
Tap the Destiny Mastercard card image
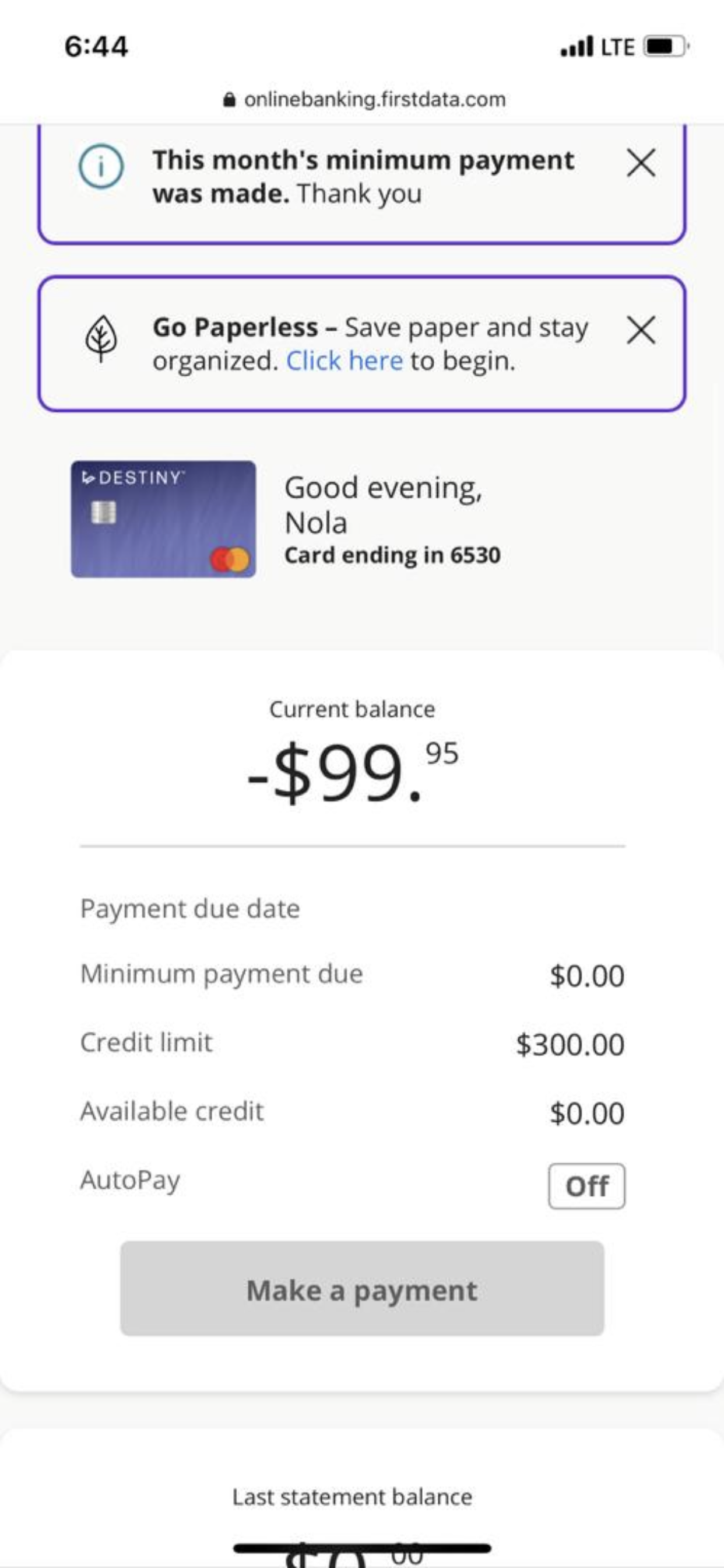pos(163,519)
